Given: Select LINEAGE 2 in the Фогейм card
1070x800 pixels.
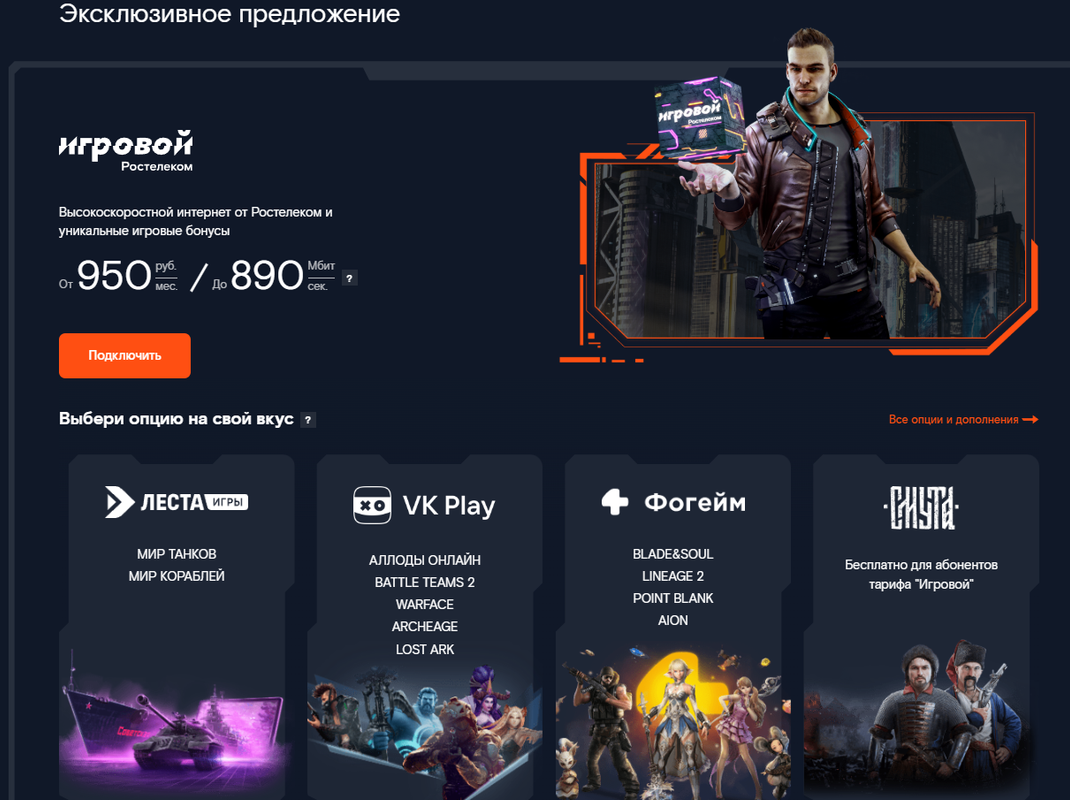Looking at the screenshot, I should [673, 576].
